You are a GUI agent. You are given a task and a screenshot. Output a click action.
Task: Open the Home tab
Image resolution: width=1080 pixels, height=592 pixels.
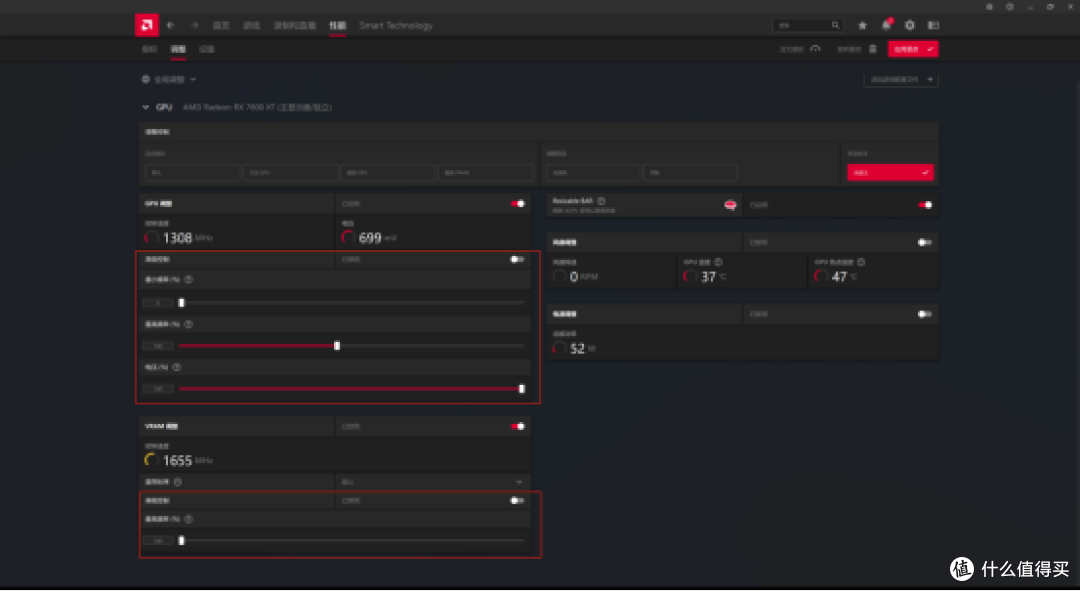click(x=221, y=25)
